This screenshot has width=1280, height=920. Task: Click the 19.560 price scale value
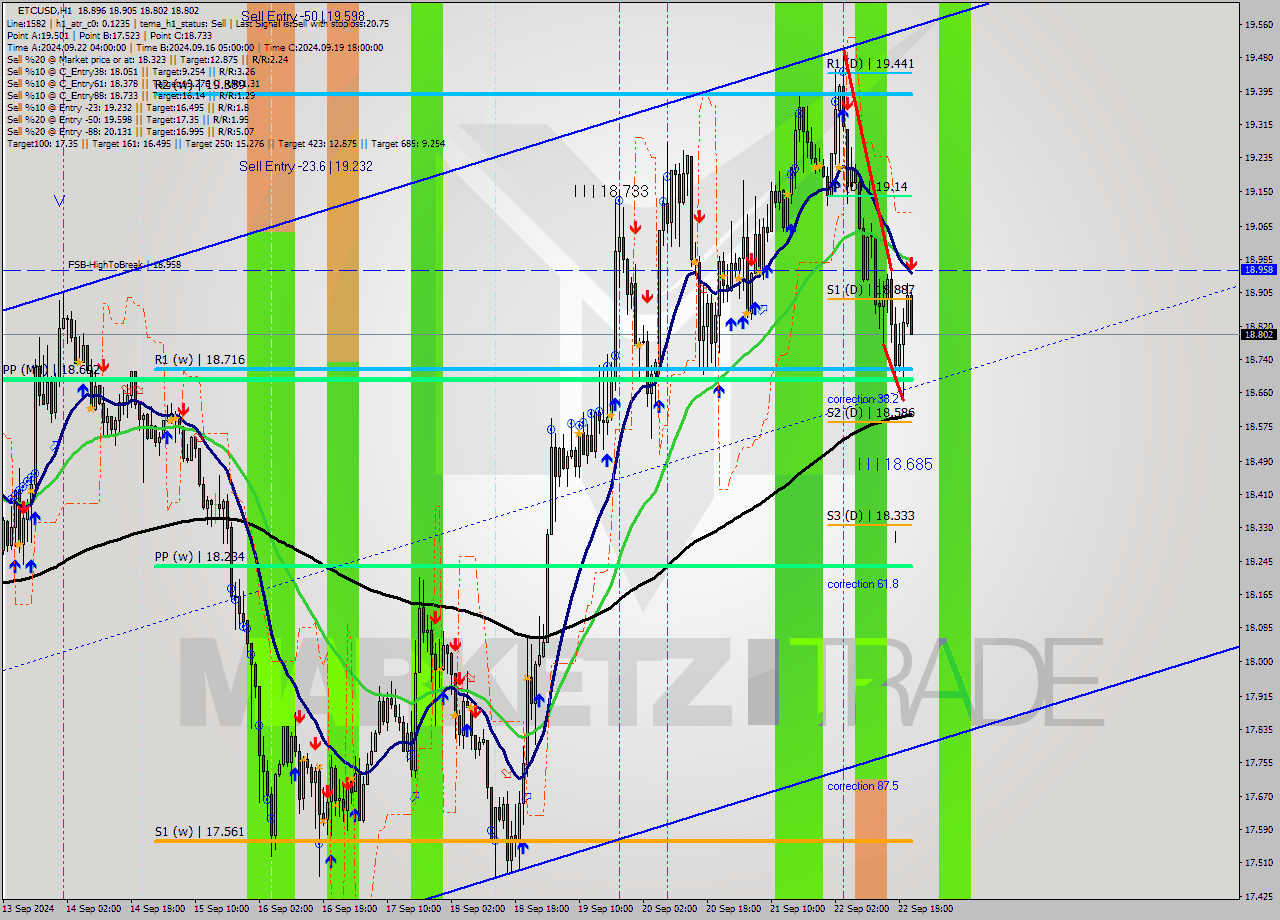[x=1258, y=24]
